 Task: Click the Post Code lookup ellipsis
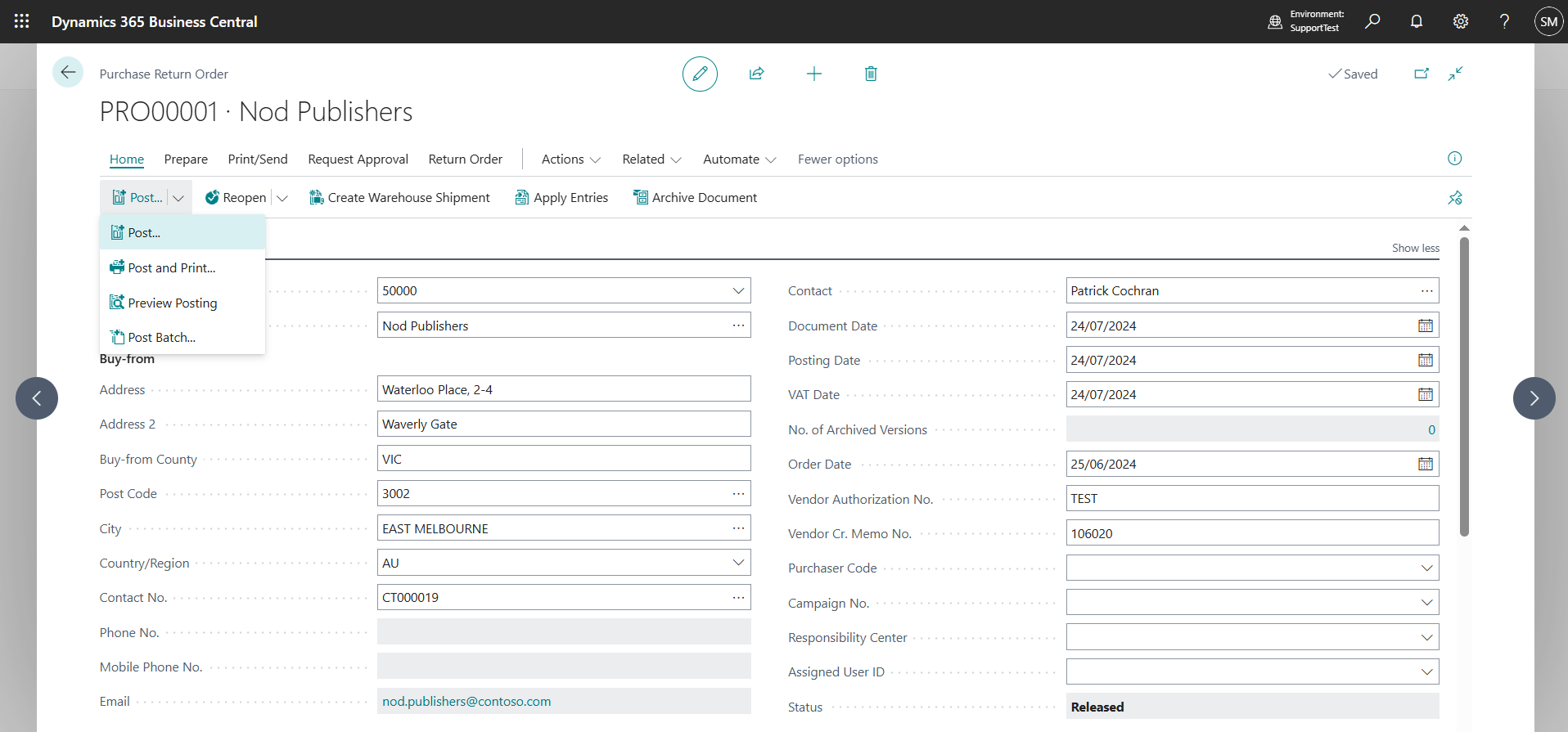[x=738, y=493]
